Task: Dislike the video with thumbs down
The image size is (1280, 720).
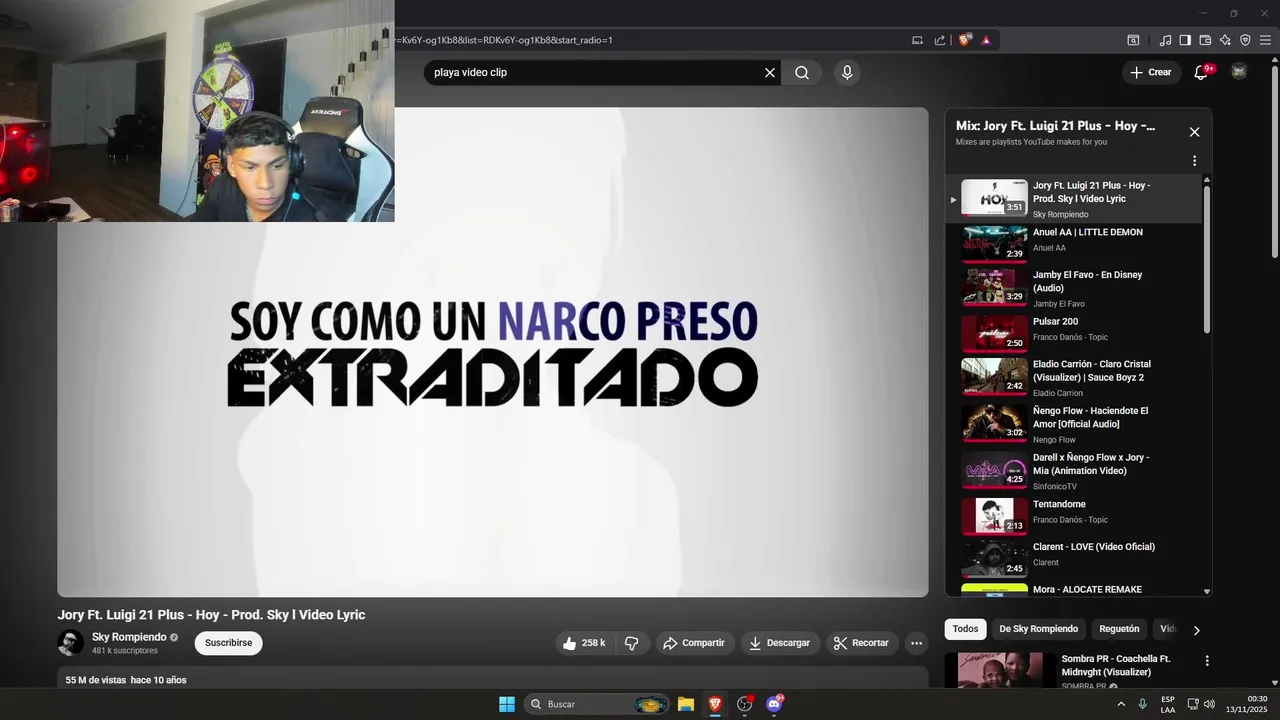Action: (632, 643)
